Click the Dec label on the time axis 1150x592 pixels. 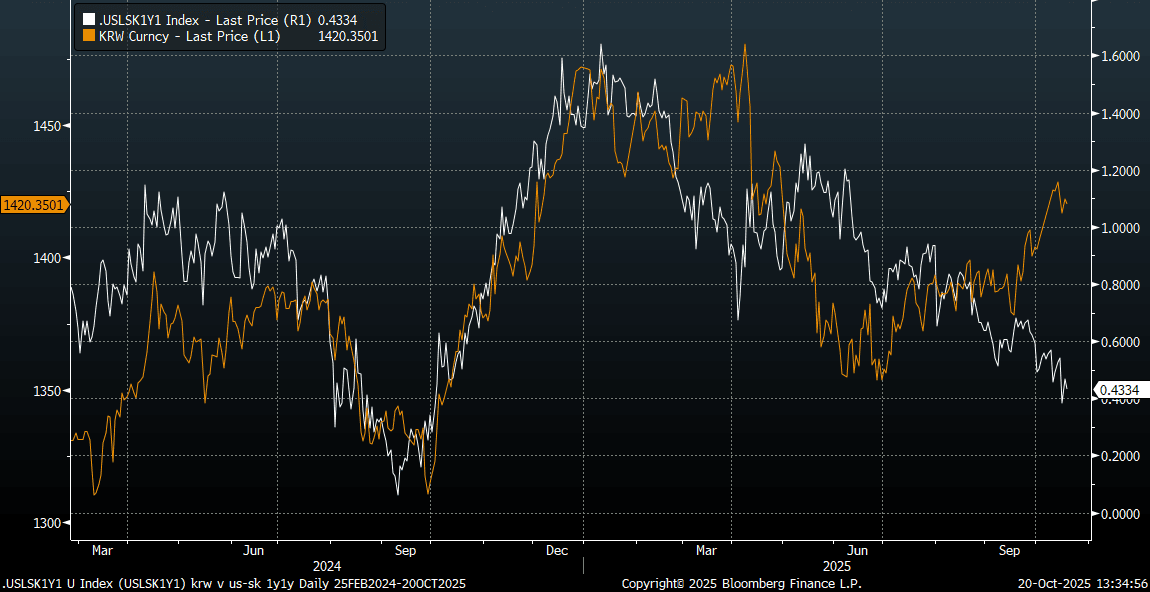557,550
